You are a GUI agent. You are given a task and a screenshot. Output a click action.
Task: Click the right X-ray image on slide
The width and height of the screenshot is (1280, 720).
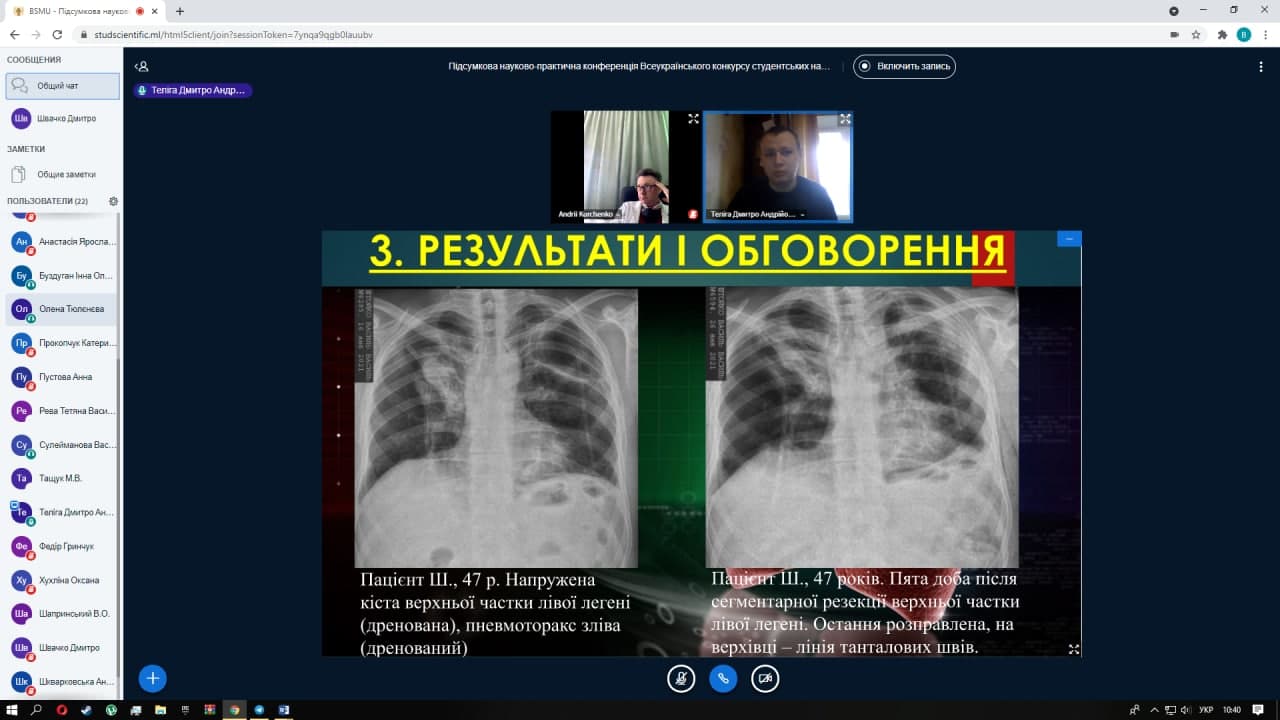pyautogui.click(x=862, y=428)
